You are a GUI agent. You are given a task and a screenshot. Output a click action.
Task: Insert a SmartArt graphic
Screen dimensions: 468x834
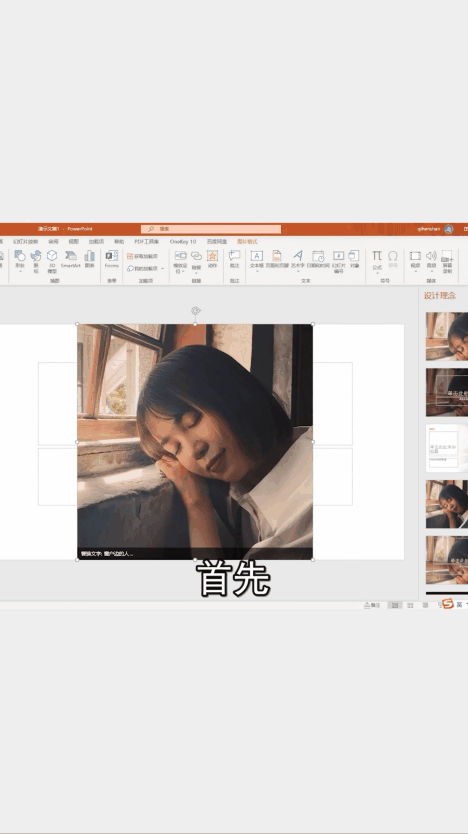point(71,259)
